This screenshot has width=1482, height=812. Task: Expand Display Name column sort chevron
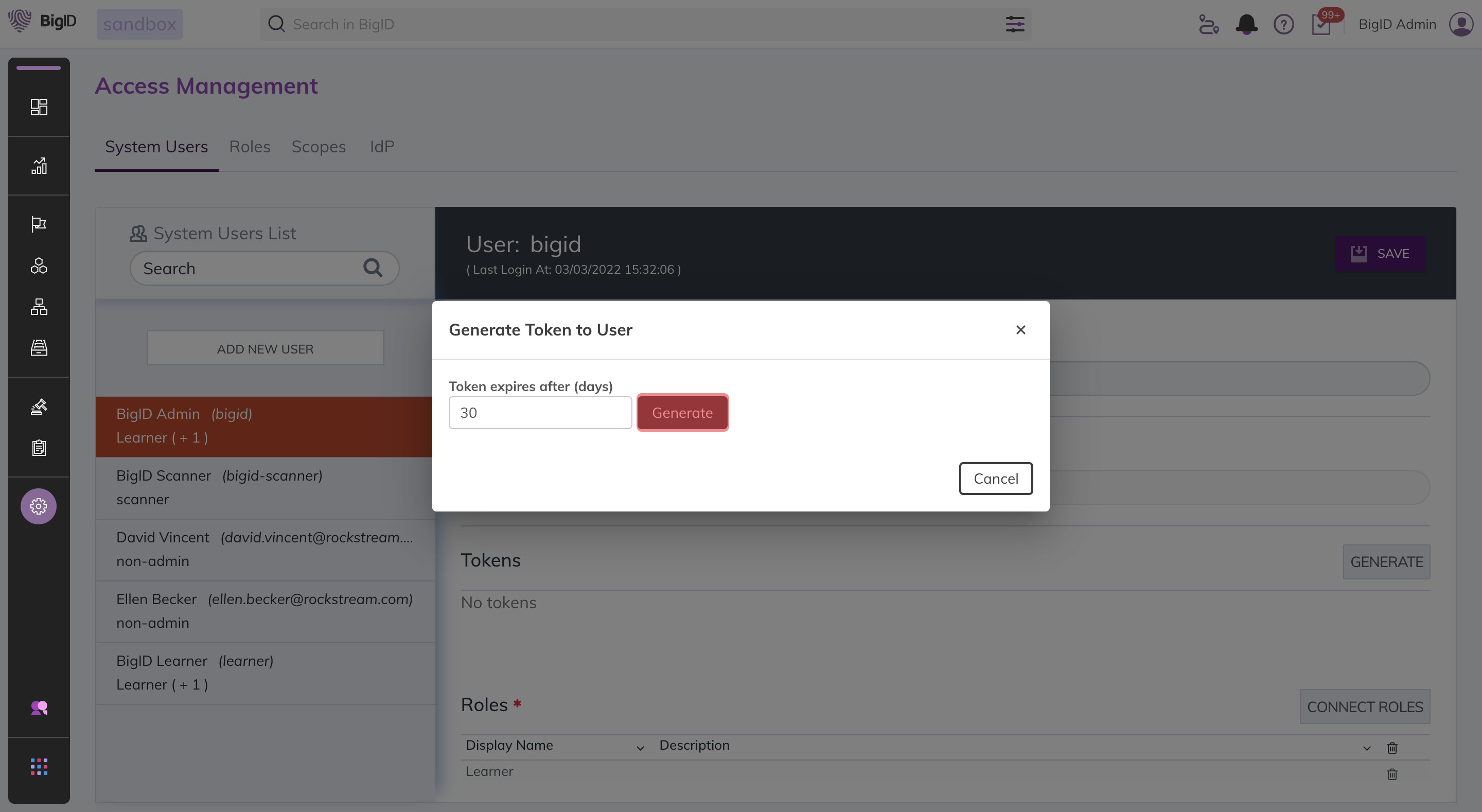tap(640, 748)
